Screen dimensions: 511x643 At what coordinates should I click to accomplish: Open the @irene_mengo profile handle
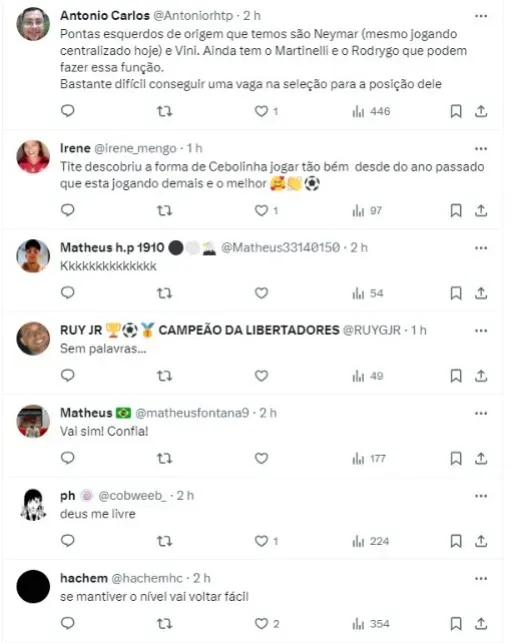(135, 148)
